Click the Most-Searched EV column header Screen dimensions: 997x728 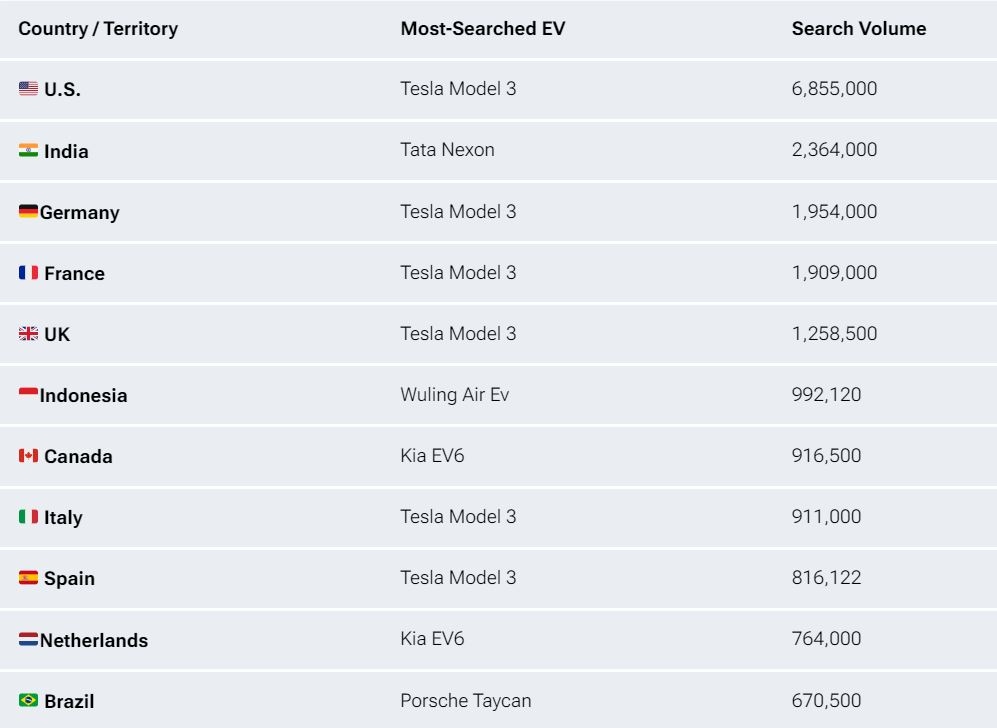coord(483,29)
